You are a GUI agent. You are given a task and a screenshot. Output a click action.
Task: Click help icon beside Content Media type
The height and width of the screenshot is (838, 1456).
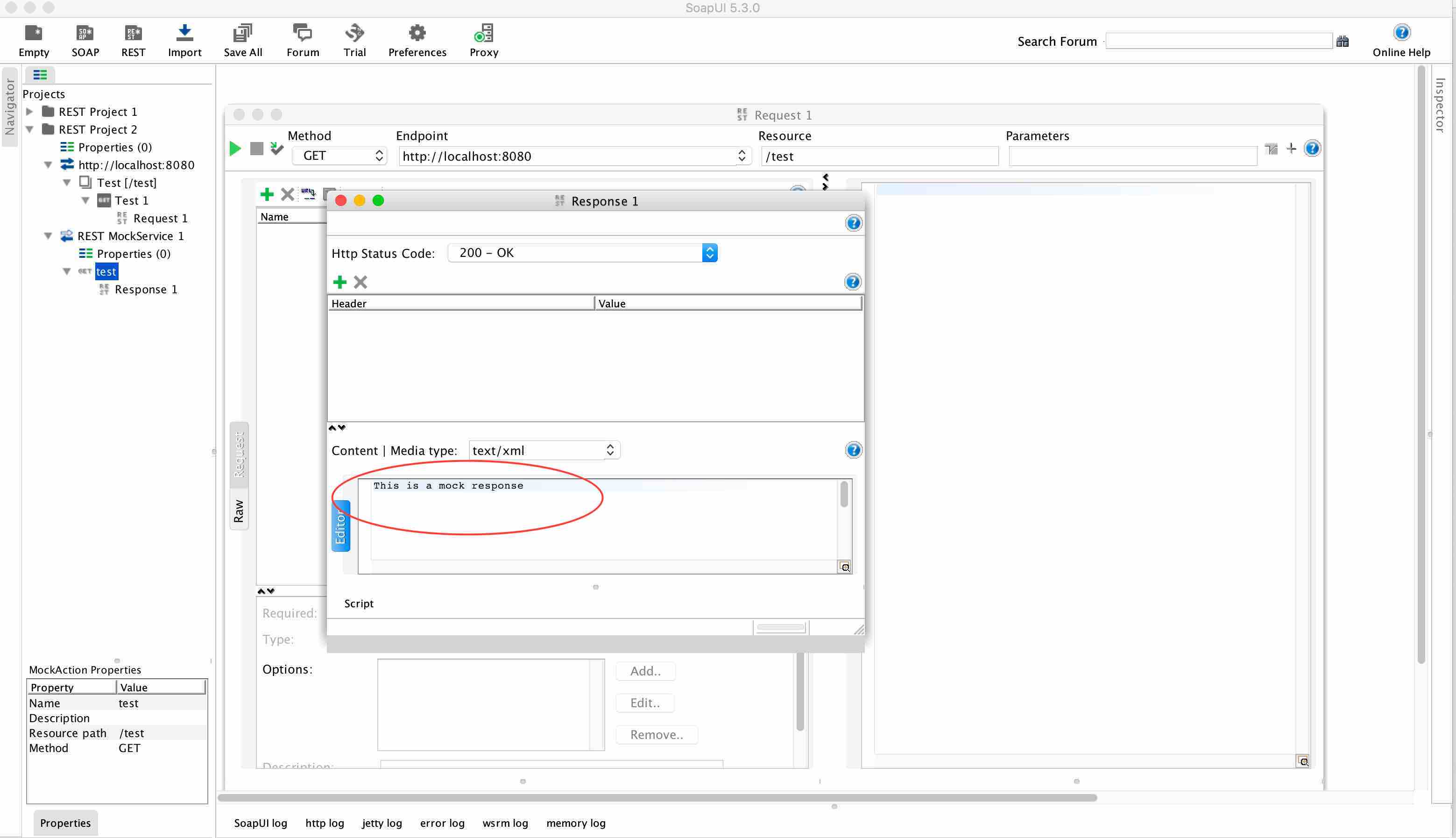(854, 449)
